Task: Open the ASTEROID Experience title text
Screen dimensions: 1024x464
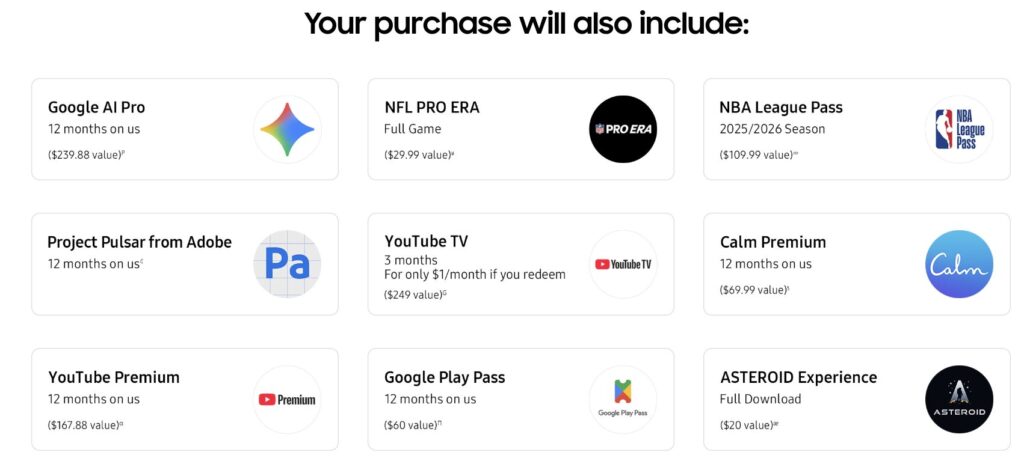Action: pyautogui.click(x=798, y=377)
